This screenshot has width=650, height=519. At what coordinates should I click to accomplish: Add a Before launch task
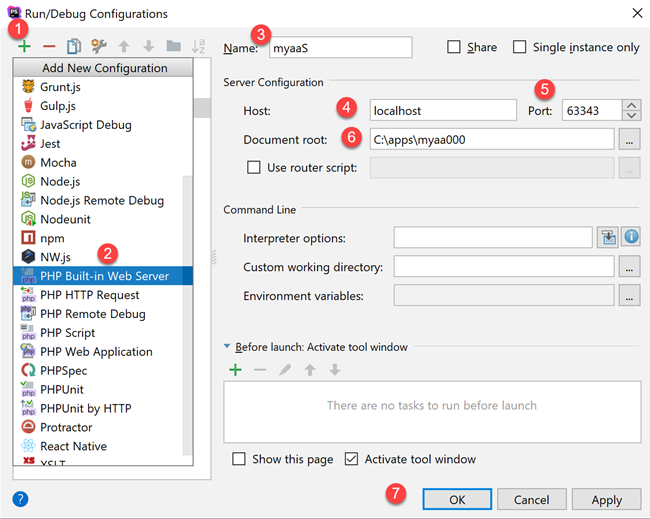pyautogui.click(x=235, y=369)
